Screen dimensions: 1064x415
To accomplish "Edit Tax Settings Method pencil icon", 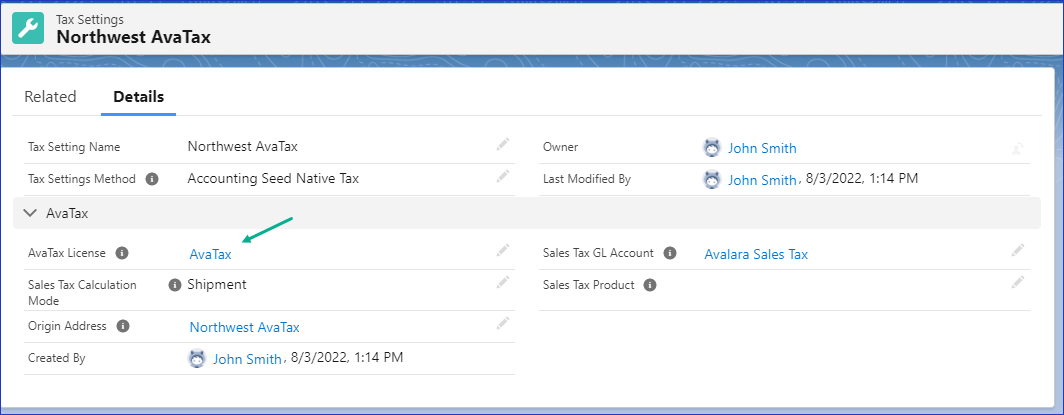I will pyautogui.click(x=502, y=176).
